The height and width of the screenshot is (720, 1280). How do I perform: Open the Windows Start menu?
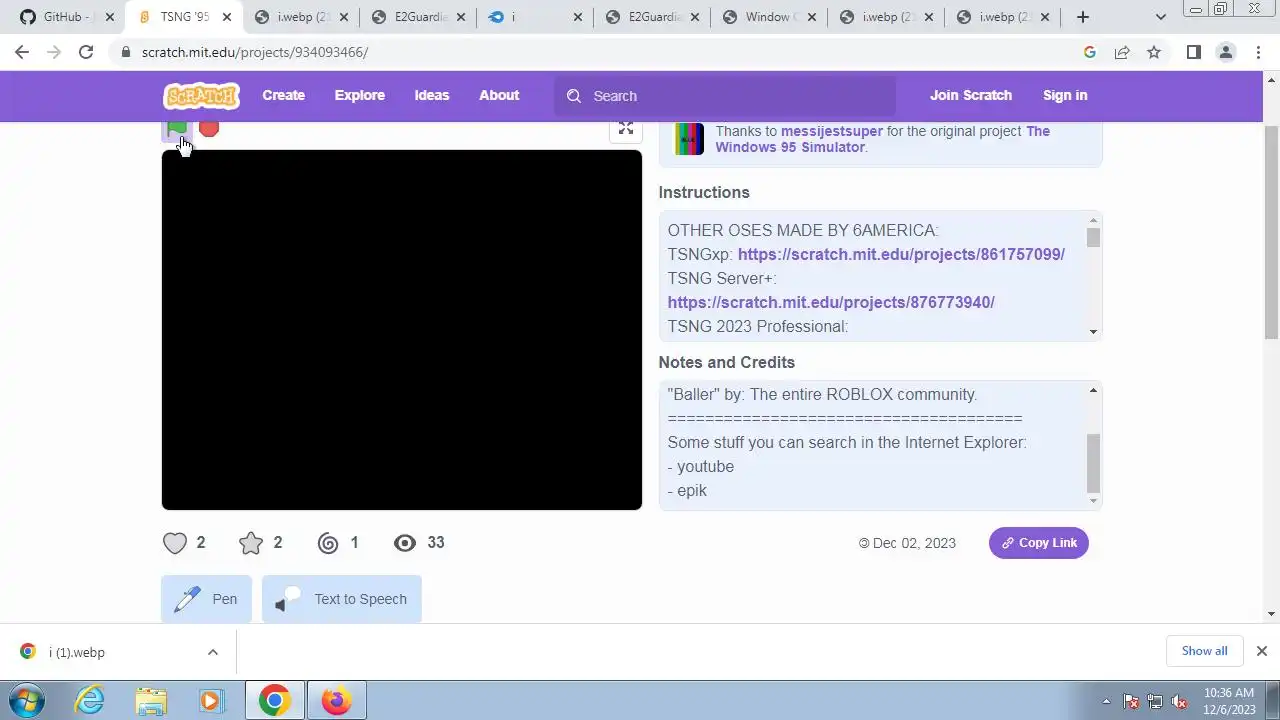[x=27, y=701]
